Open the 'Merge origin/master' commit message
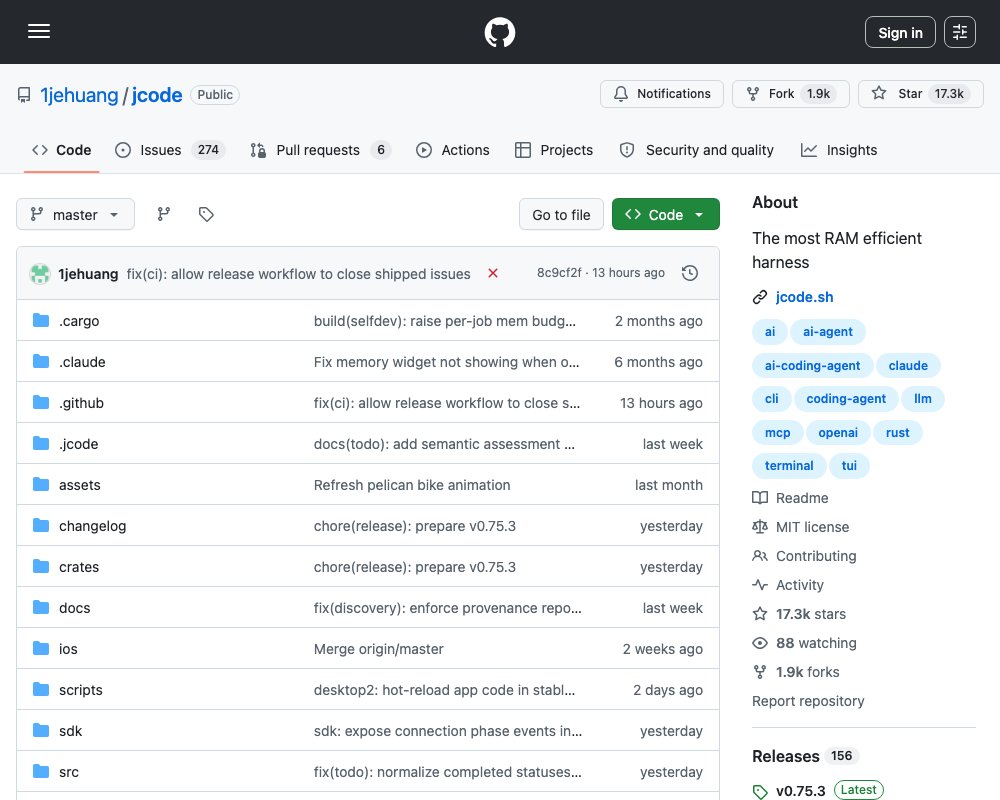The image size is (1000, 800). click(x=378, y=649)
